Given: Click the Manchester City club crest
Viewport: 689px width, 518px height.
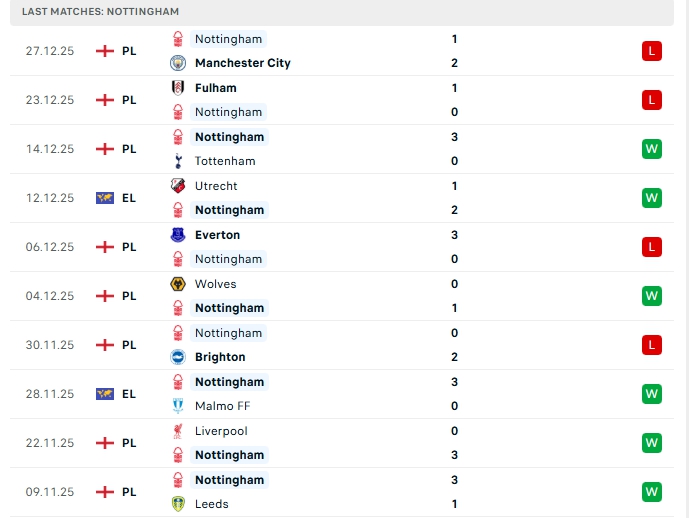Looking at the screenshot, I should coord(178,63).
